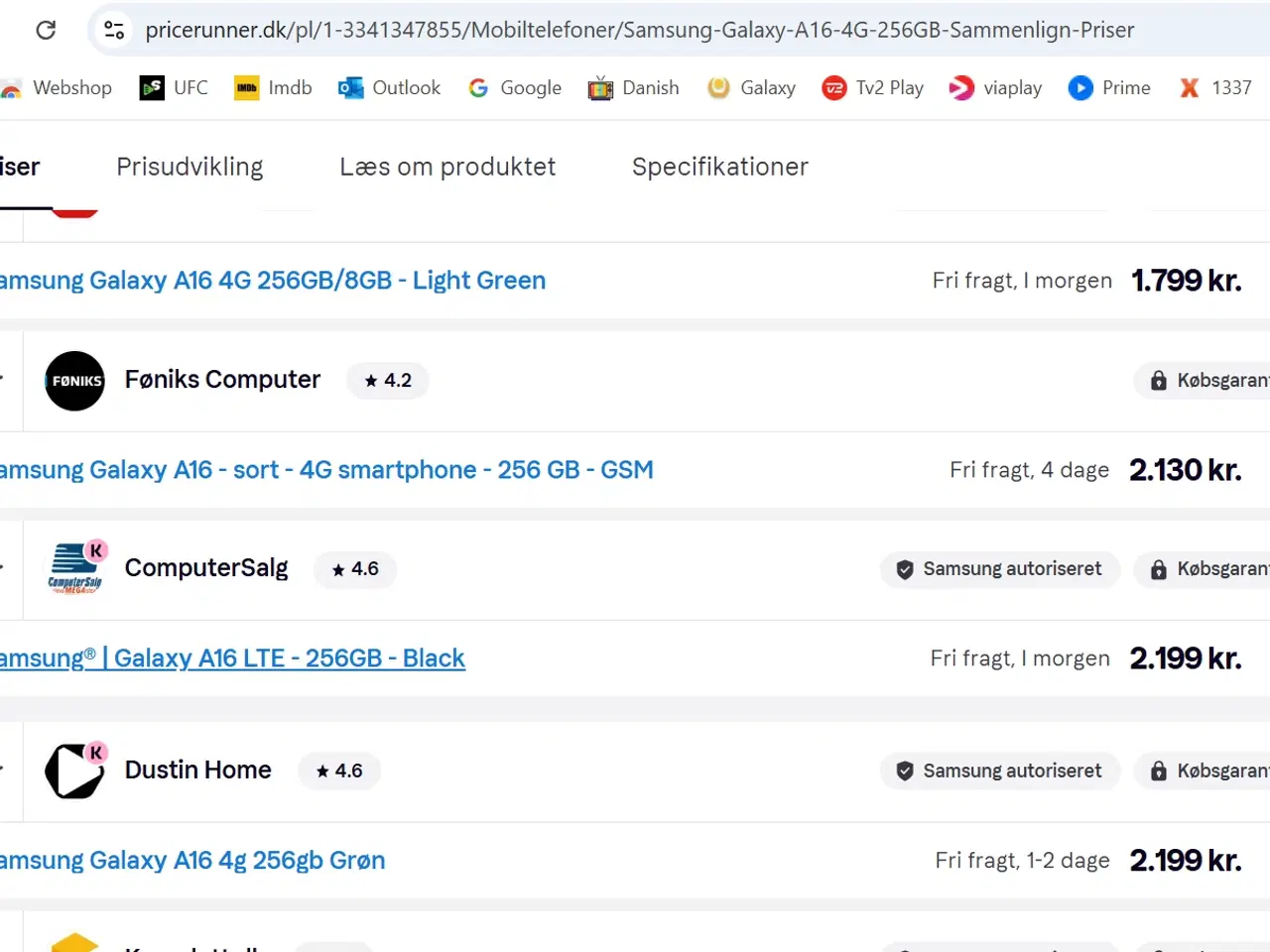Click 'Fri fragt, I morgen' on Light Green offer

click(1022, 281)
